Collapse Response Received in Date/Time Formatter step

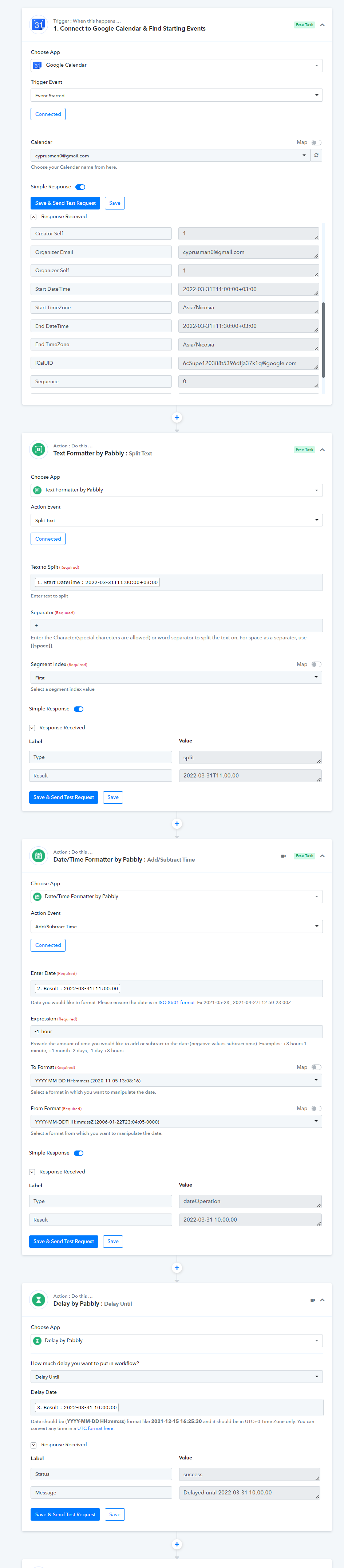(x=32, y=1172)
